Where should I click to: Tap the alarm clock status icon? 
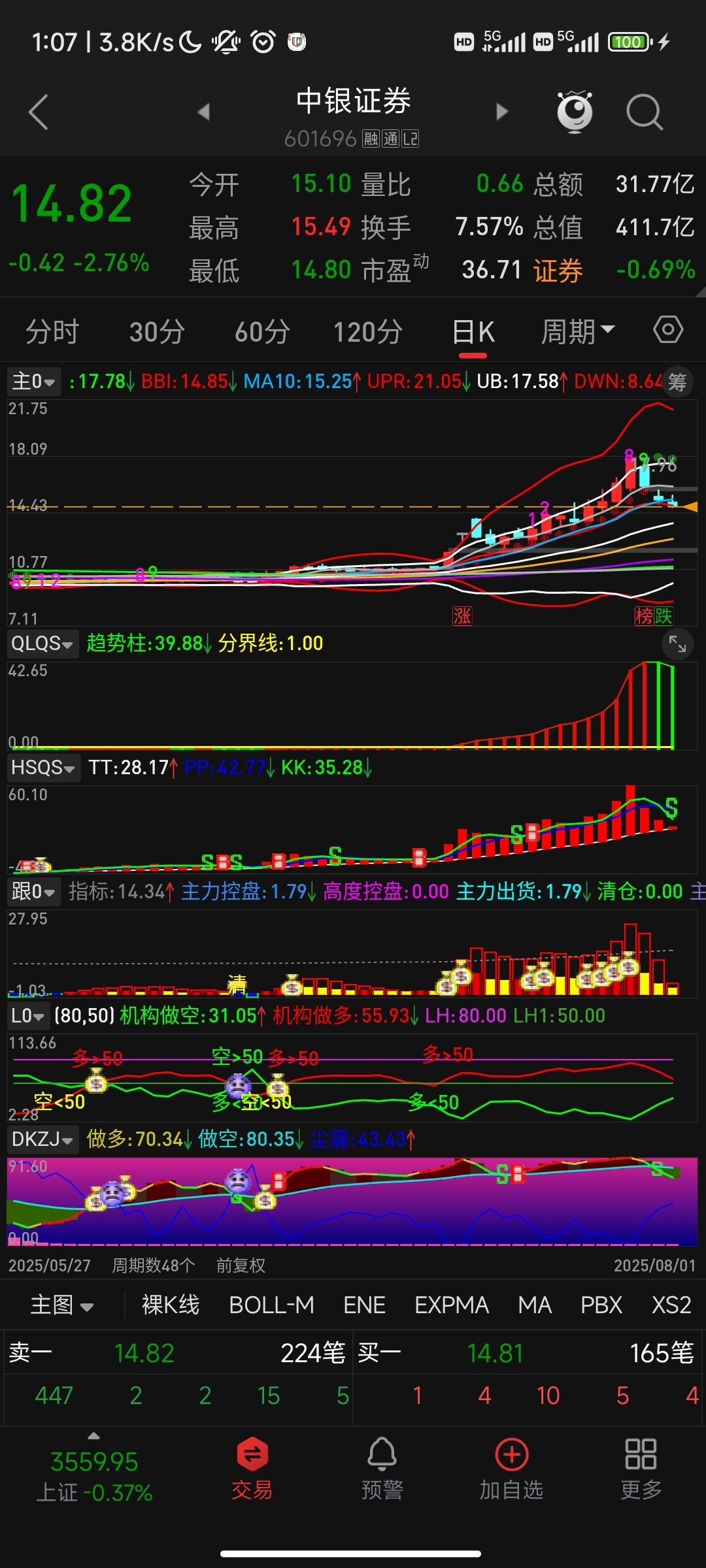pos(263,42)
